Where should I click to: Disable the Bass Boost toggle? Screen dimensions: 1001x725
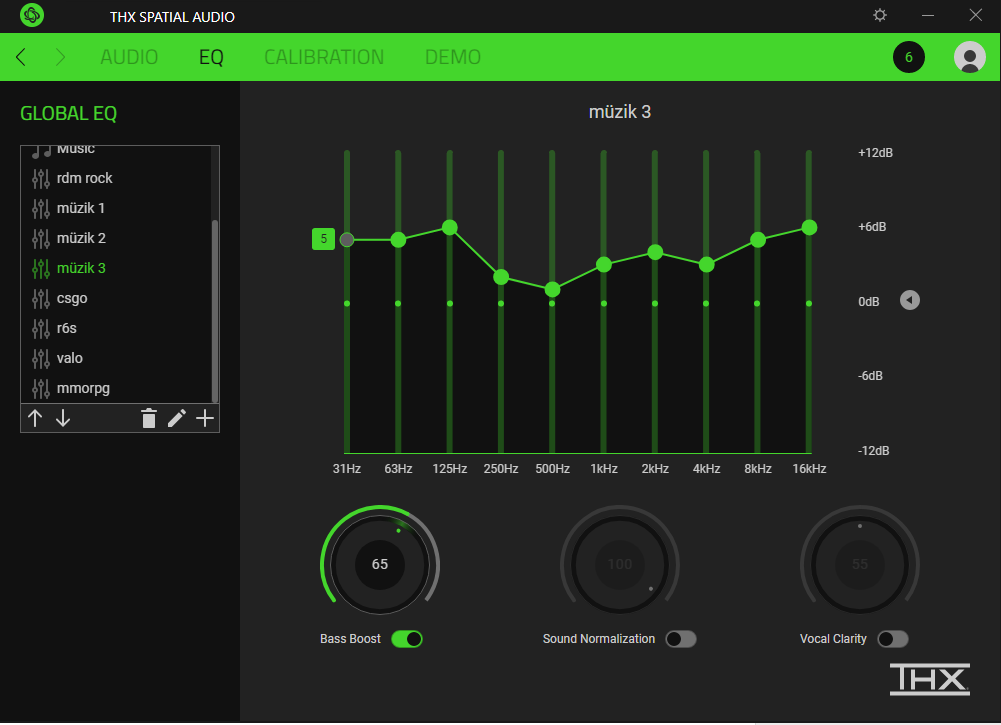click(407, 639)
